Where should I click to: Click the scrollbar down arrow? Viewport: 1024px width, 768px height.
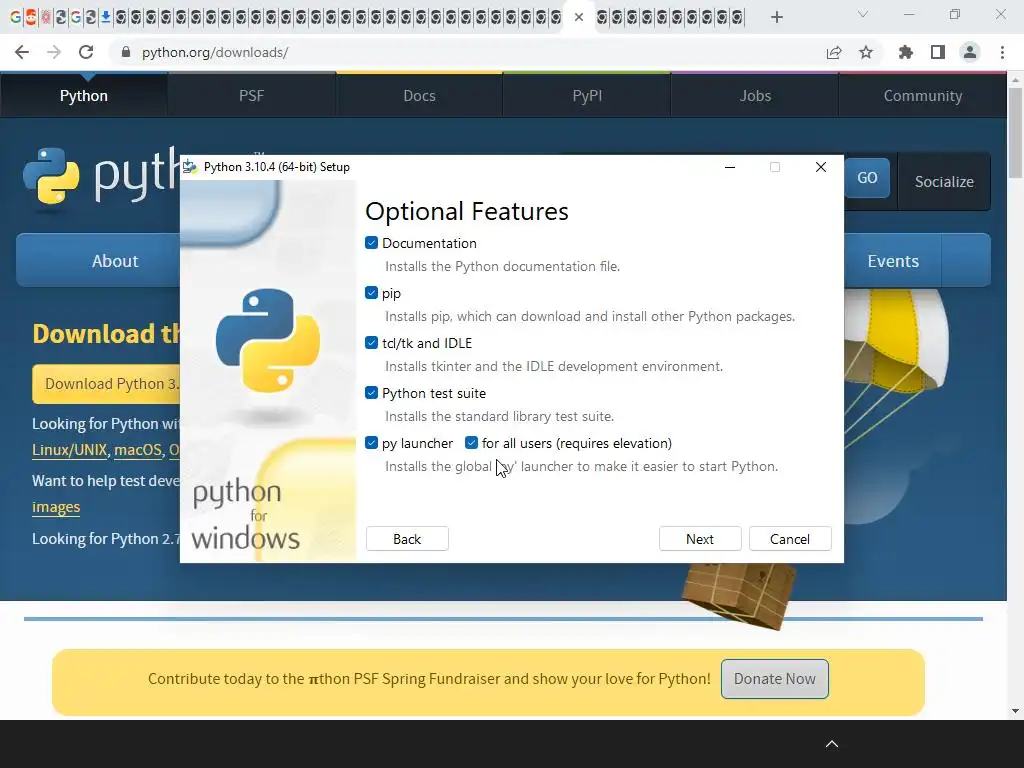click(1015, 711)
